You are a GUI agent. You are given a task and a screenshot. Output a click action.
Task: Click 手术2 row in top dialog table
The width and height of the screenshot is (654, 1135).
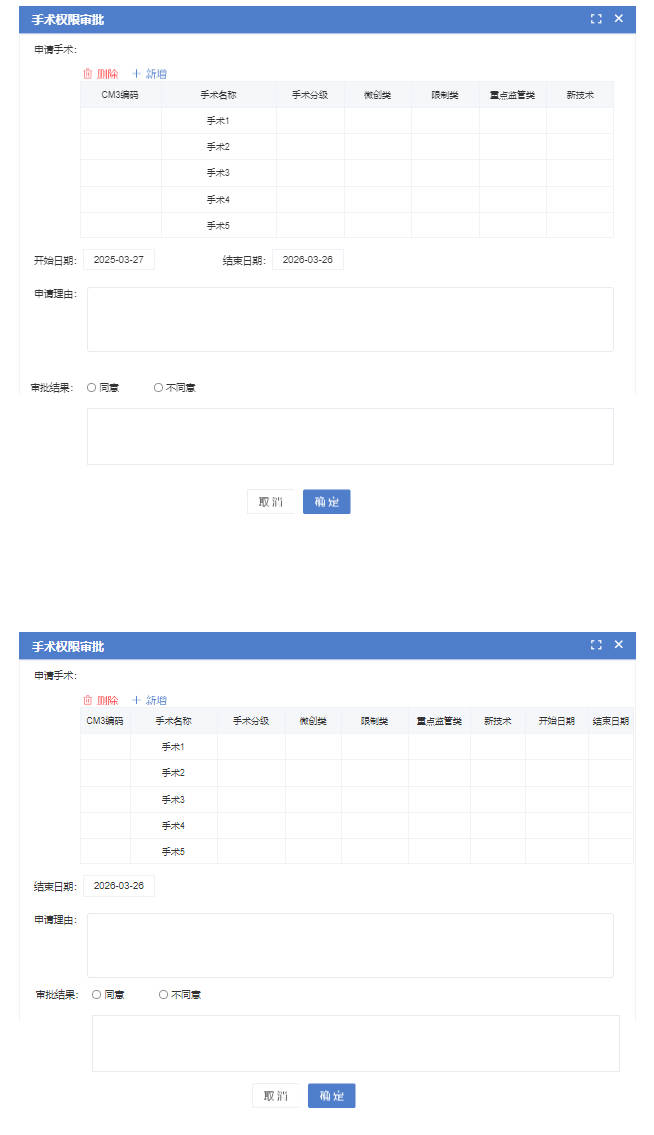tap(347, 147)
